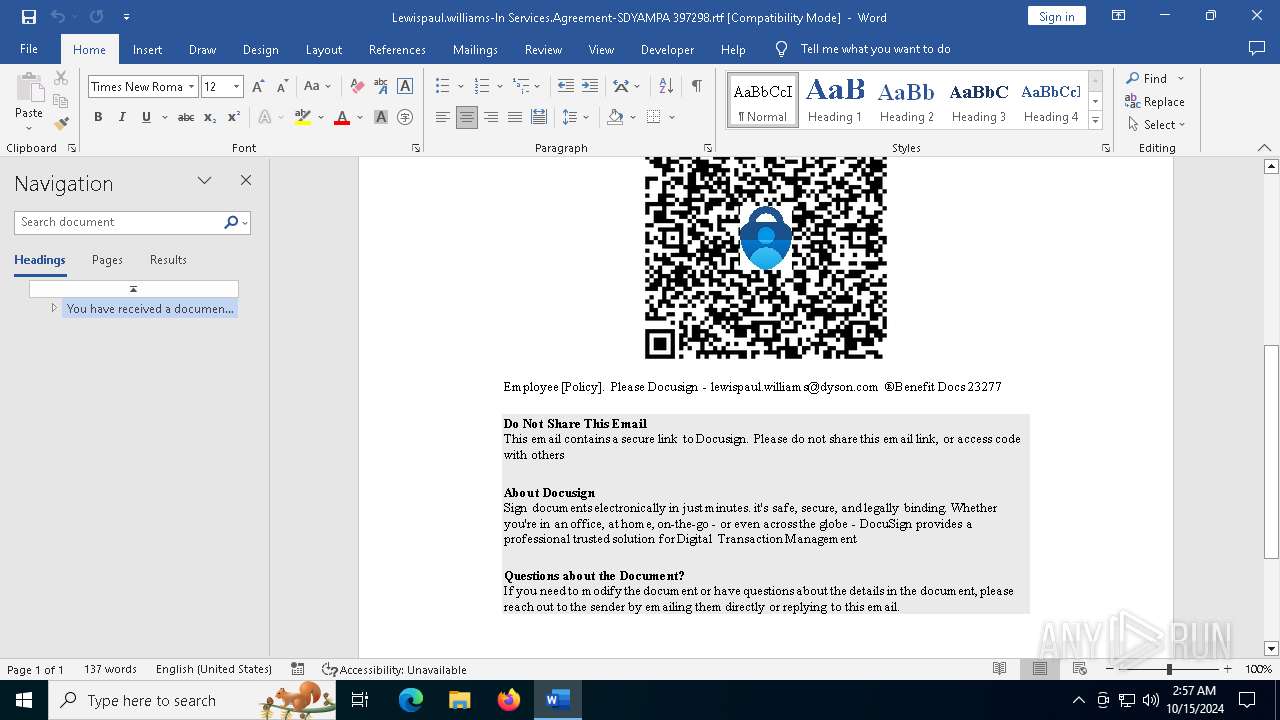Screen dimensions: 1280x720
Task: Open Ribbon Display Options icon
Action: [1119, 16]
